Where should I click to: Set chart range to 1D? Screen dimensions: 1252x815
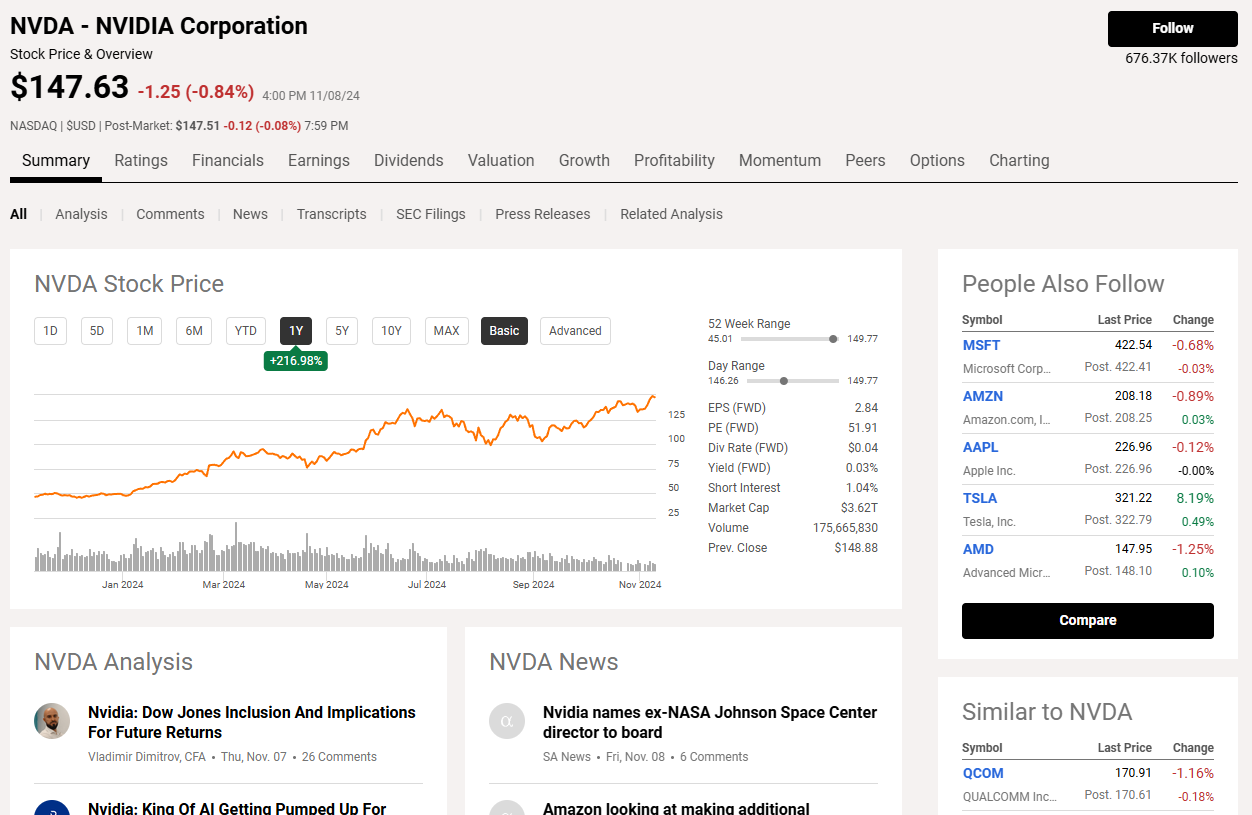[50, 331]
